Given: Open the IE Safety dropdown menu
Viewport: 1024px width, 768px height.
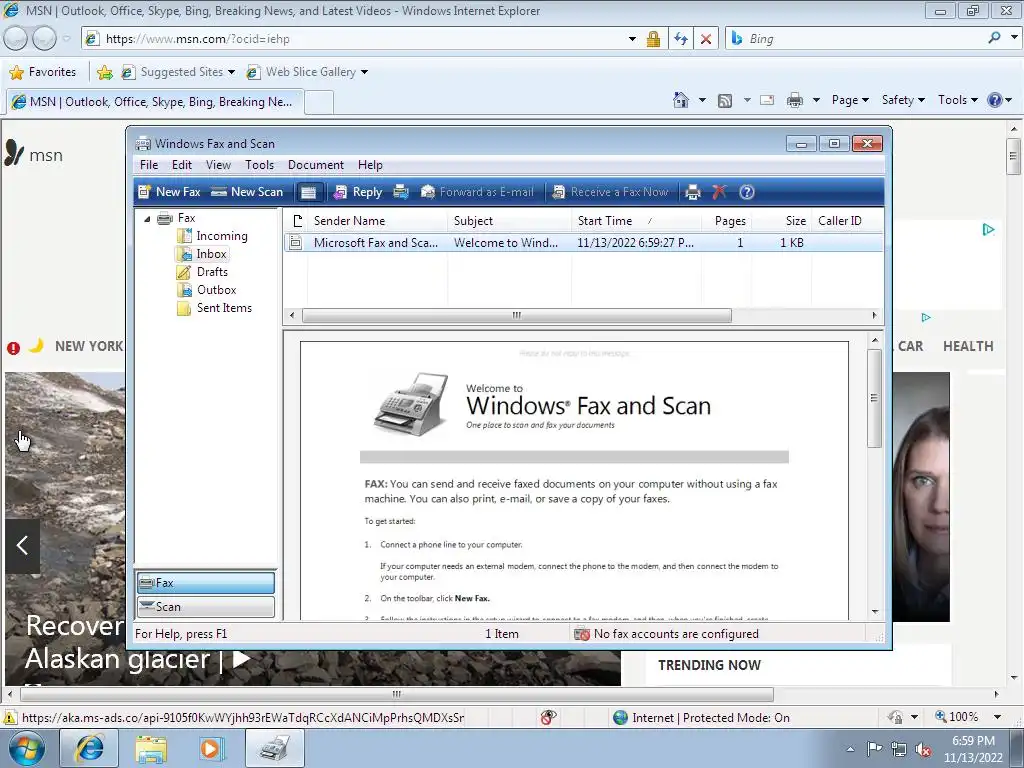Looking at the screenshot, I should point(903,100).
